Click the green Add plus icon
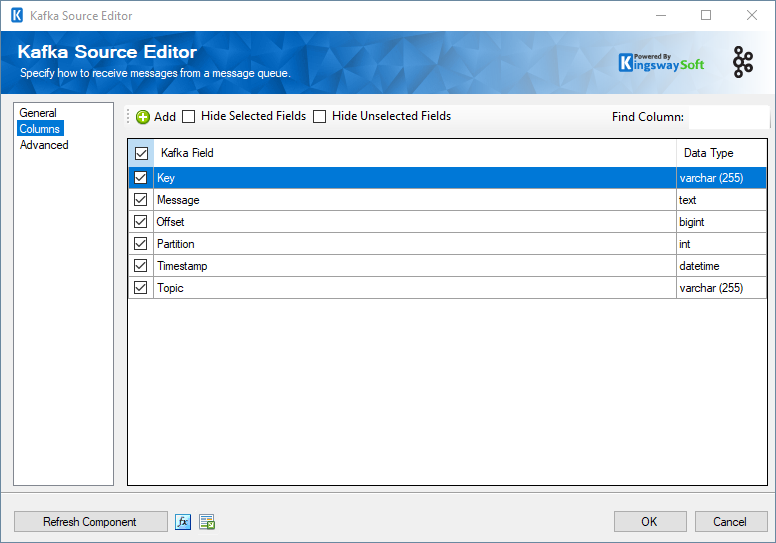Screen dimensions: 776x543 [143, 117]
